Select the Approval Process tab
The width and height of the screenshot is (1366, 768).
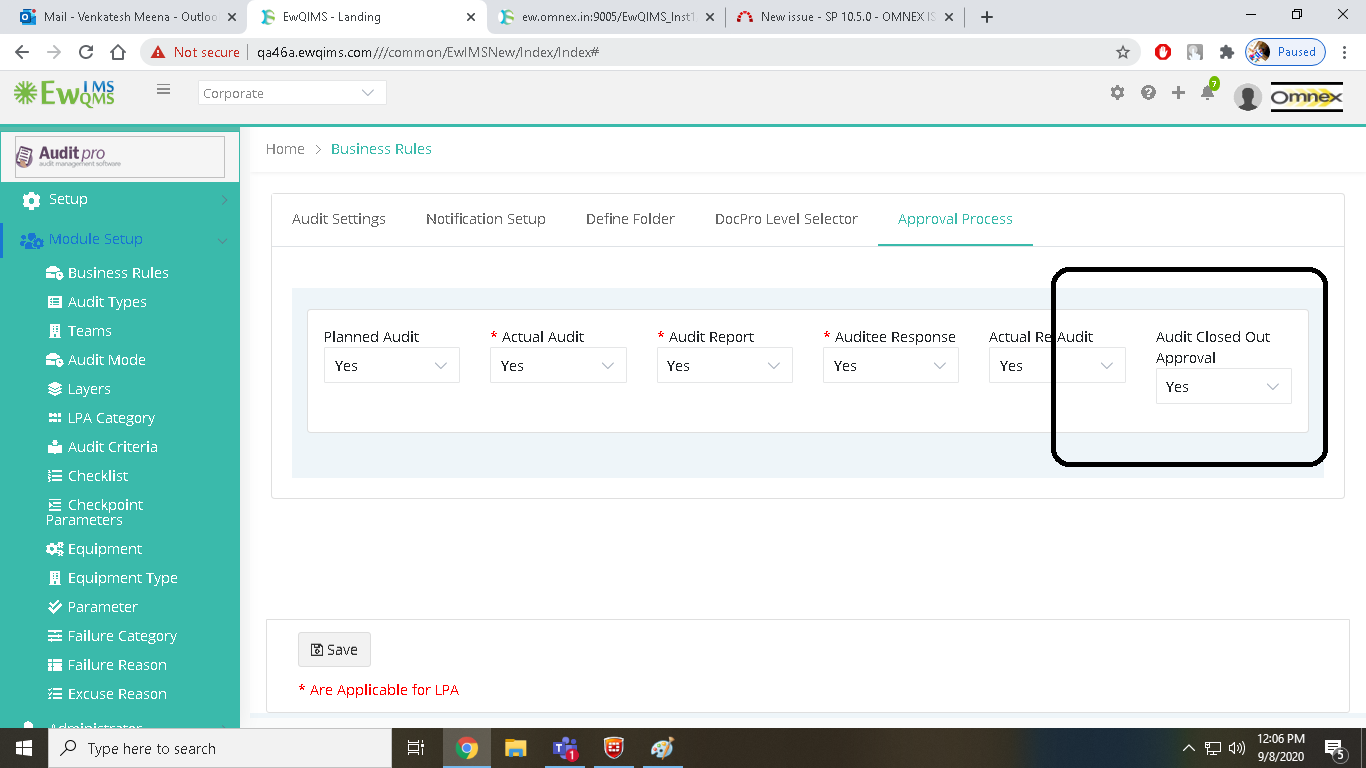955,219
